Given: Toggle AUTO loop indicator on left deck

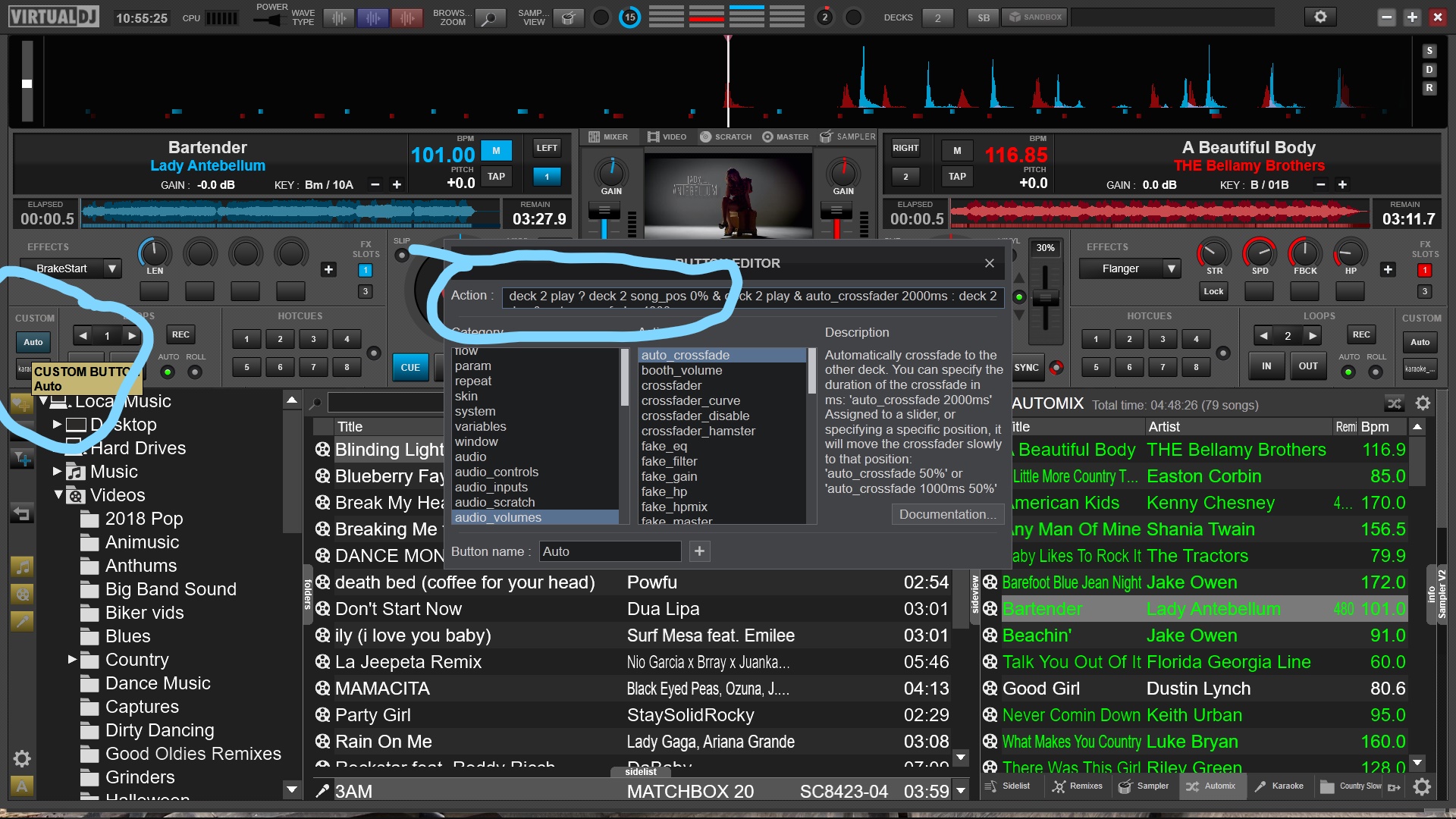Looking at the screenshot, I should (x=168, y=372).
